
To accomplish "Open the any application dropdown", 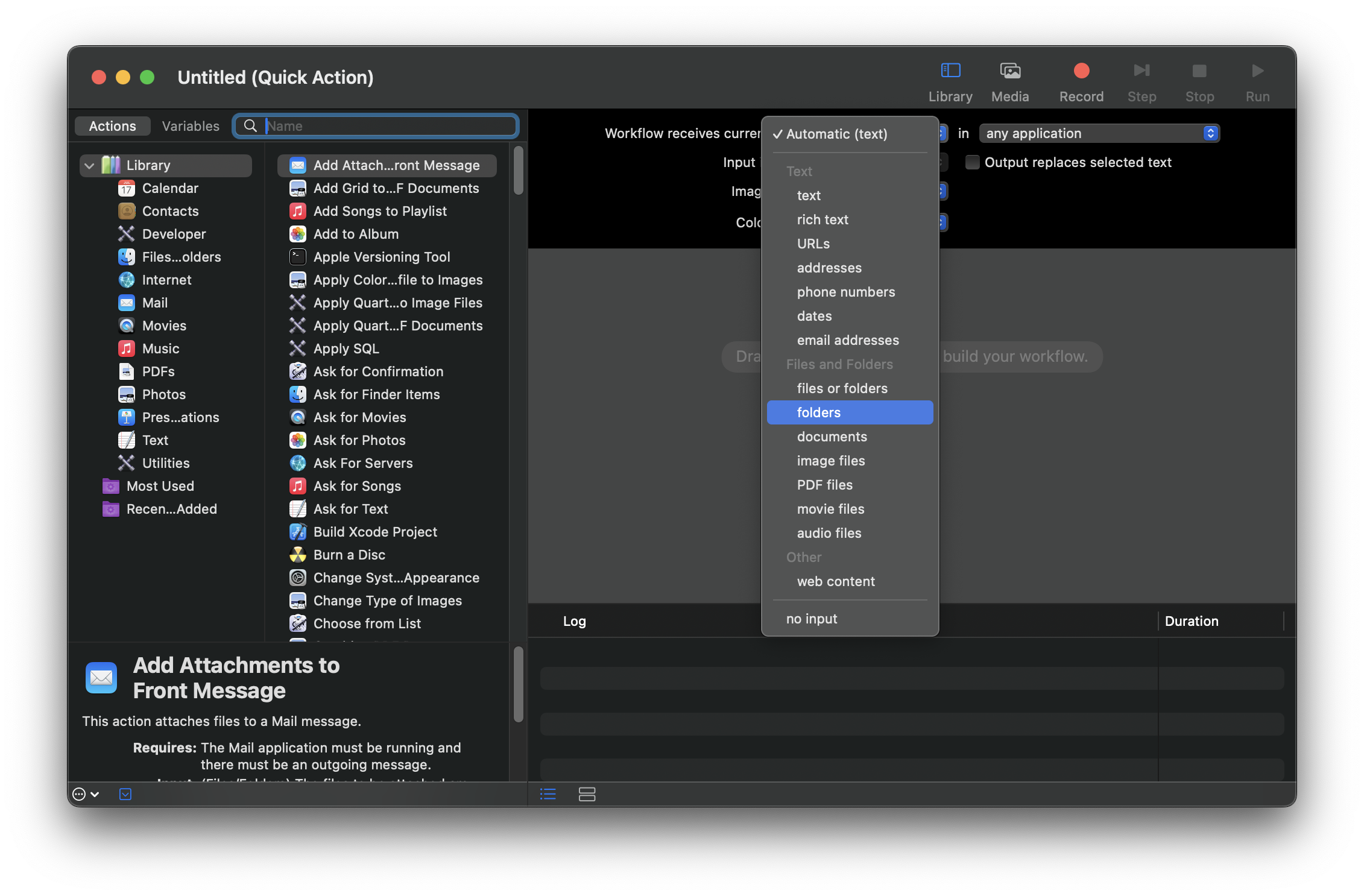I will pos(1099,133).
